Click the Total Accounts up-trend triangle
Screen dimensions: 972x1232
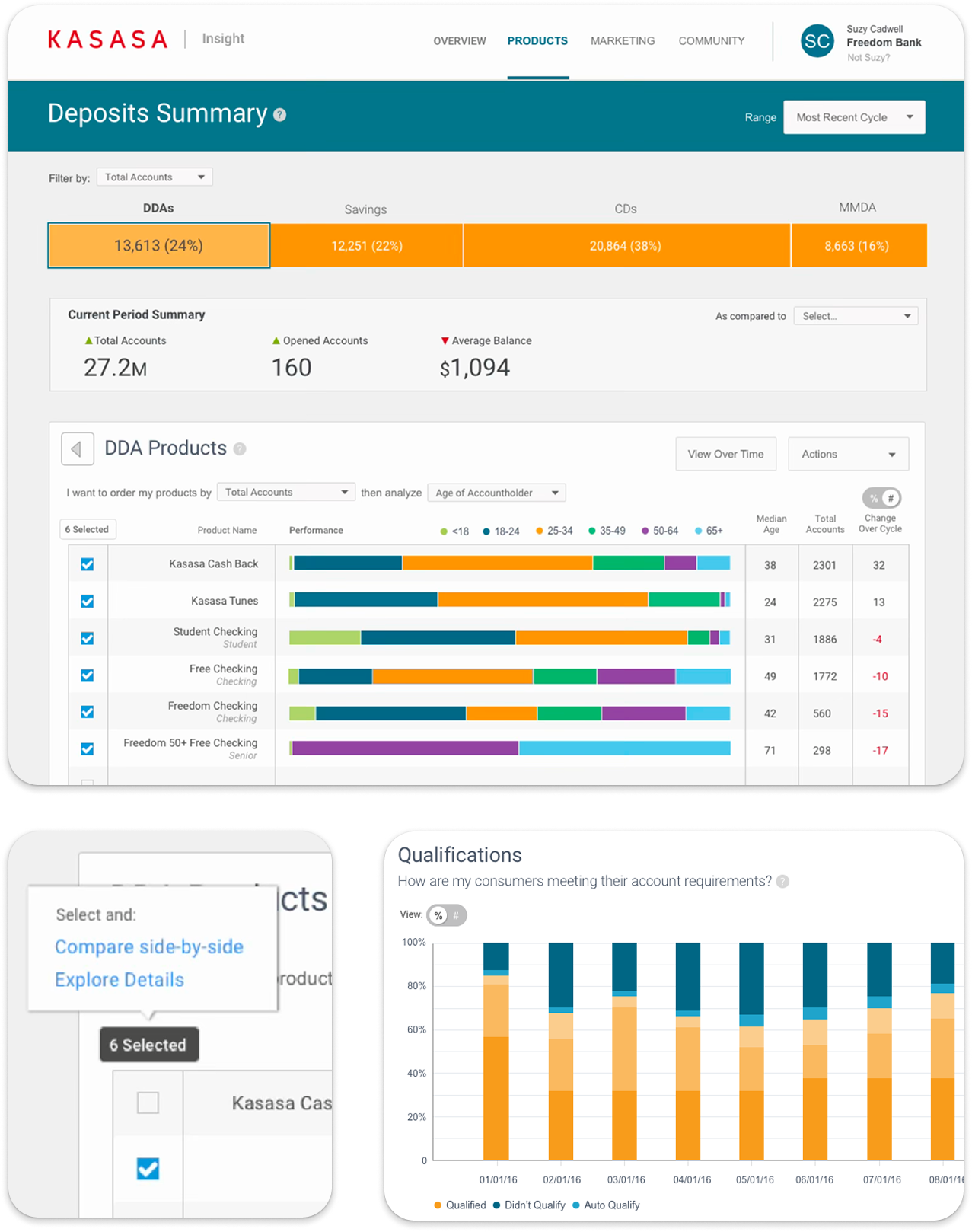(88, 341)
